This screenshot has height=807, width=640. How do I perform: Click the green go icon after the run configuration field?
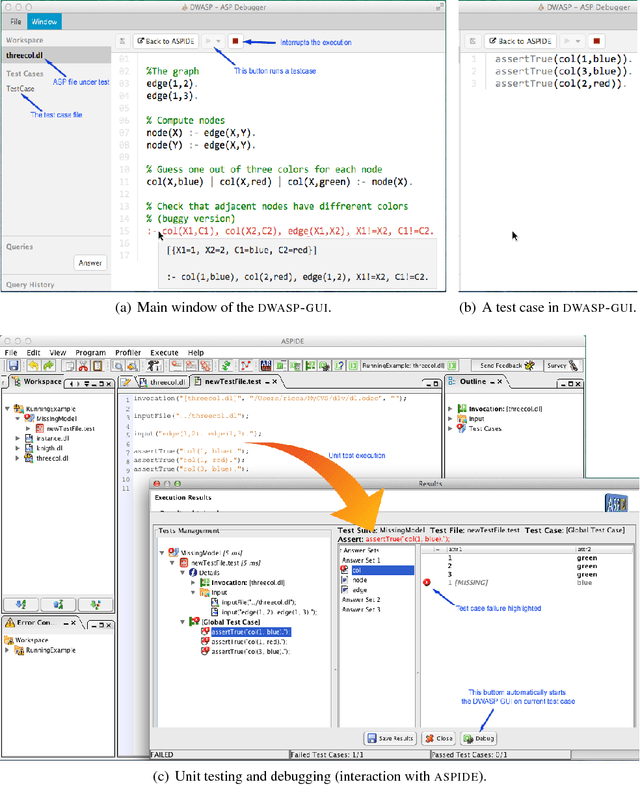pyautogui.click(x=452, y=365)
